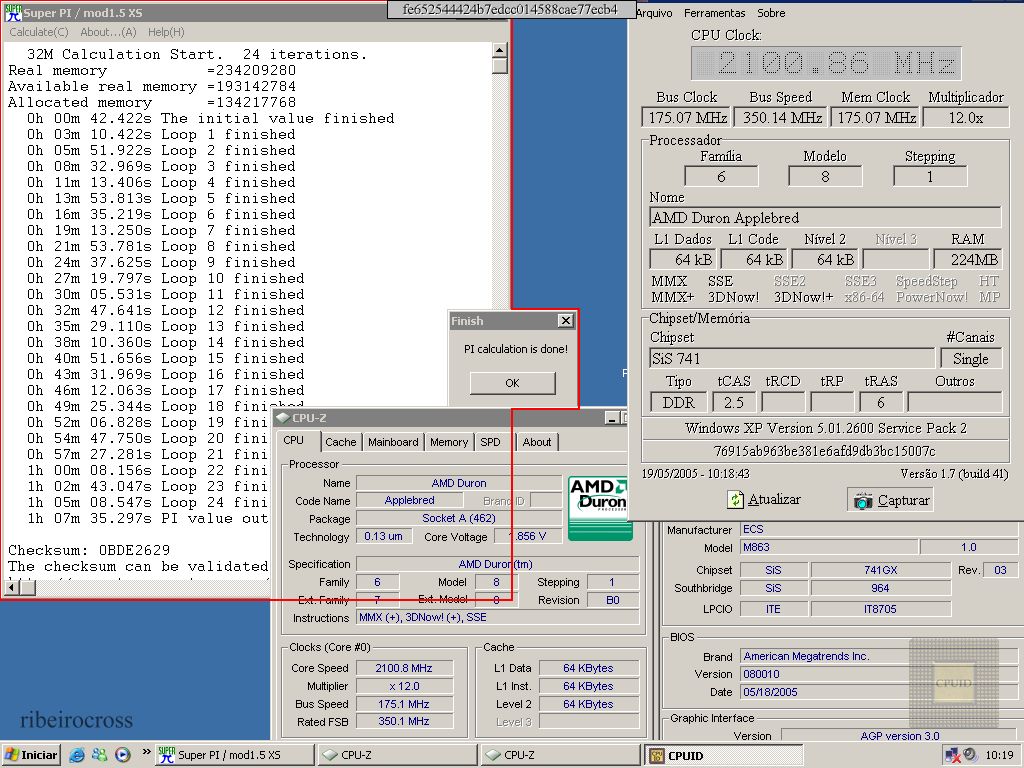Click the network tray icon with red X
Image resolution: width=1024 pixels, height=768 pixels.
click(952, 755)
